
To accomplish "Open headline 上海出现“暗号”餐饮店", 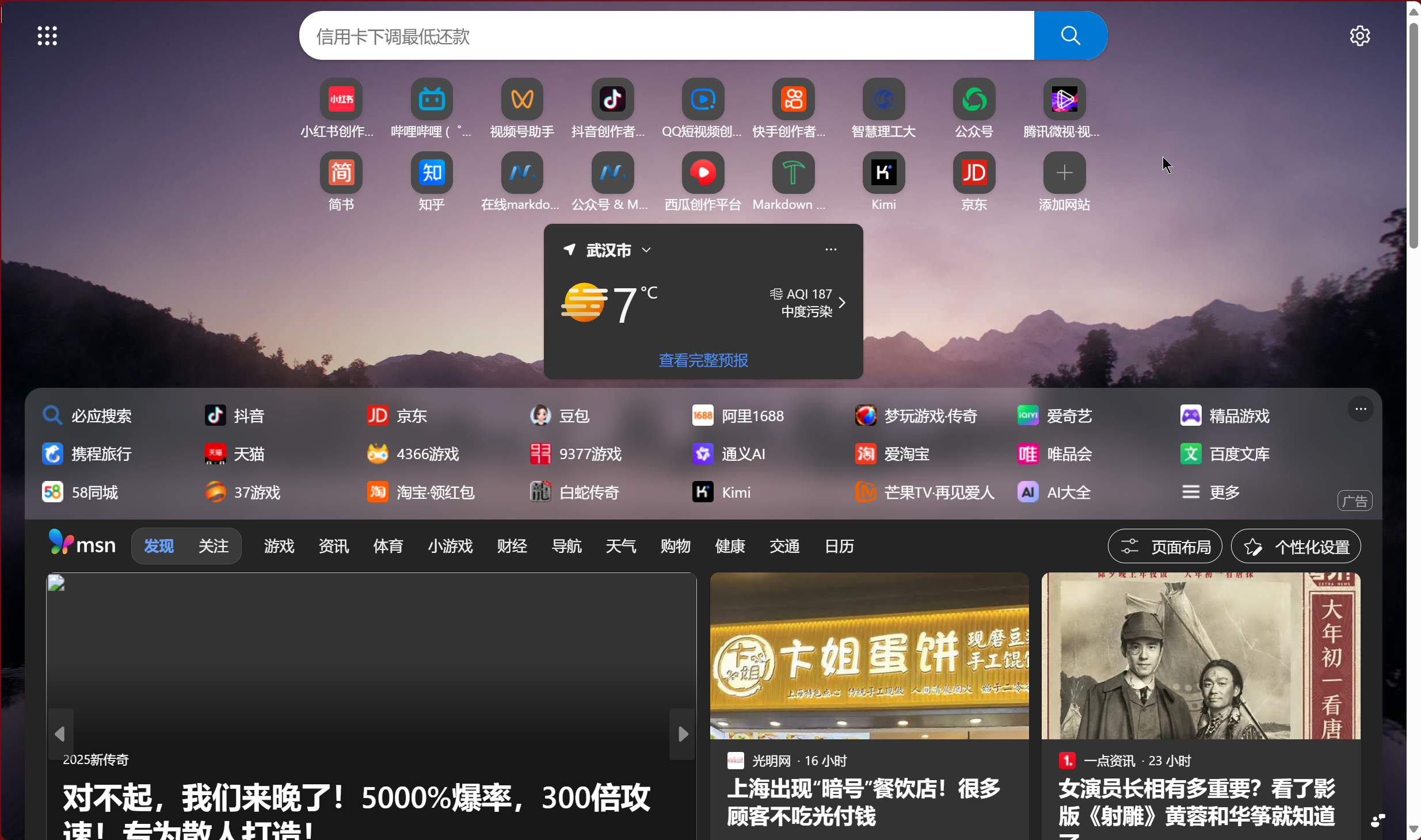I will 863,802.
